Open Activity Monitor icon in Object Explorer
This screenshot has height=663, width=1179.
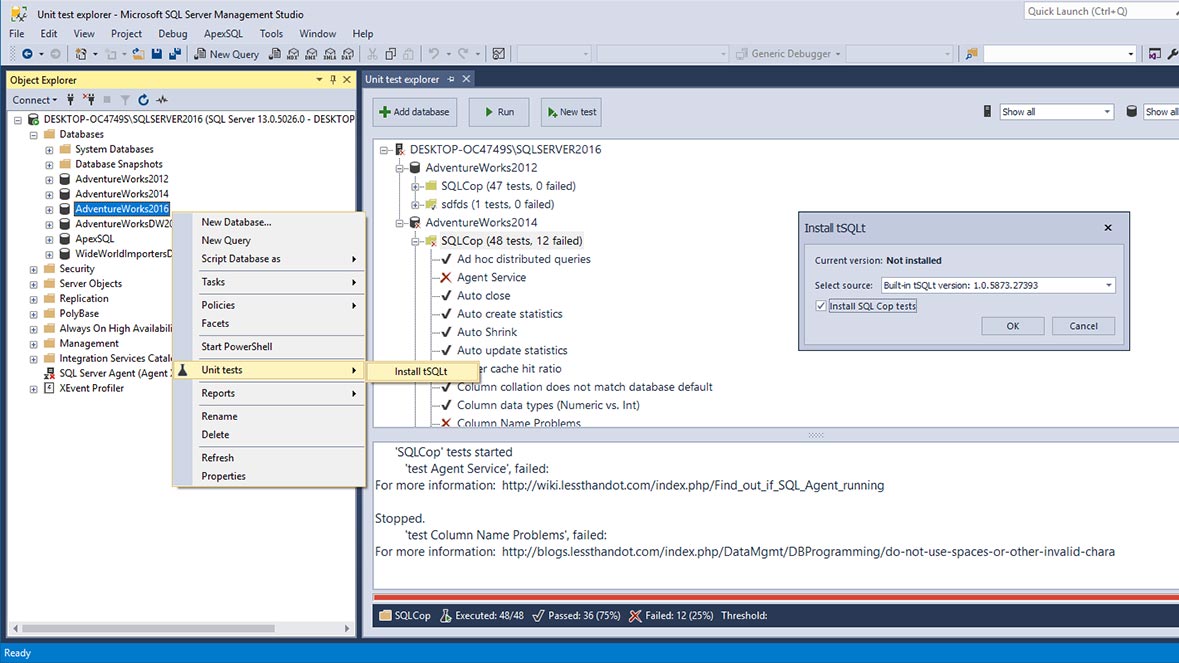162,100
